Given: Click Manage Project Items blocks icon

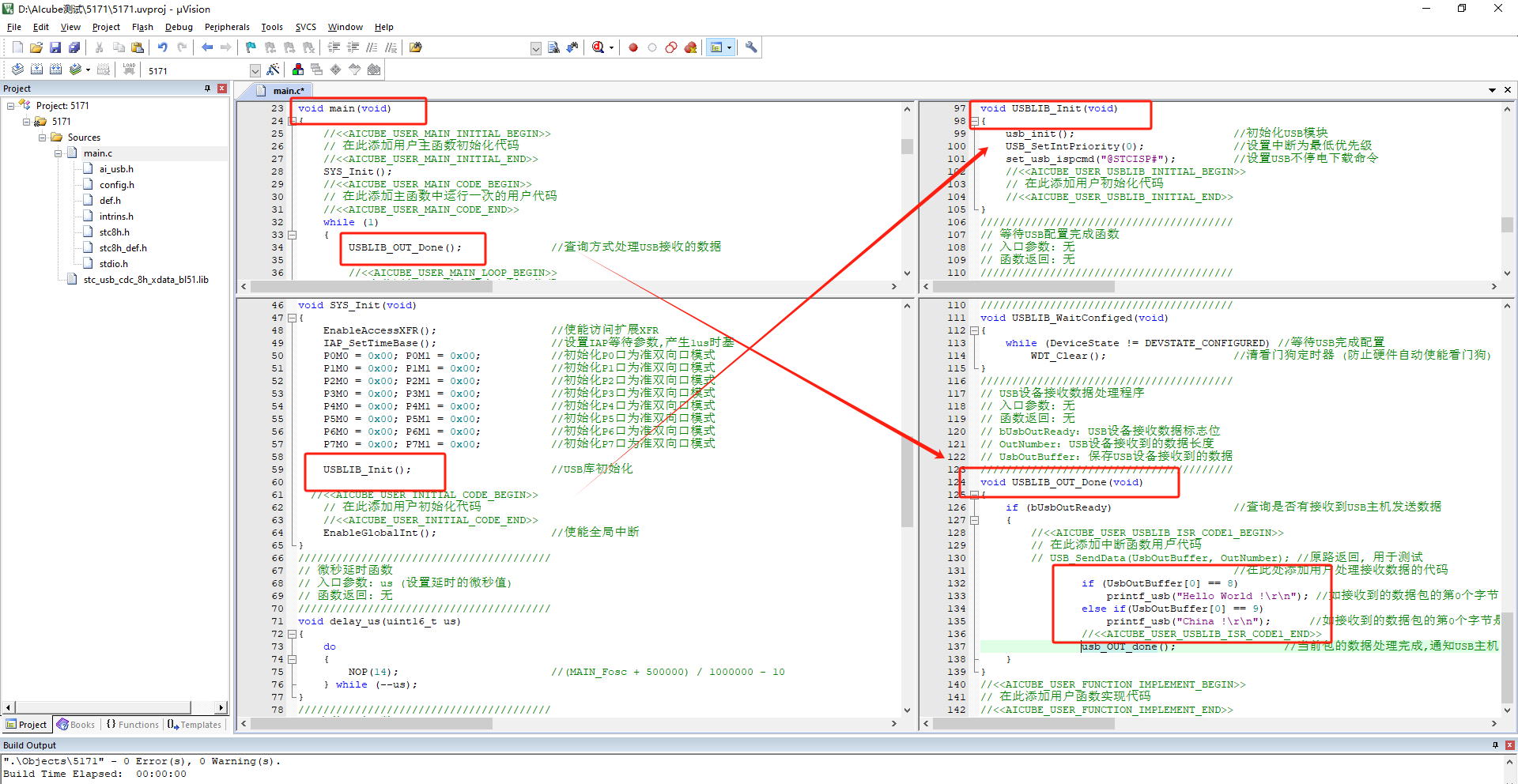Looking at the screenshot, I should pos(298,70).
